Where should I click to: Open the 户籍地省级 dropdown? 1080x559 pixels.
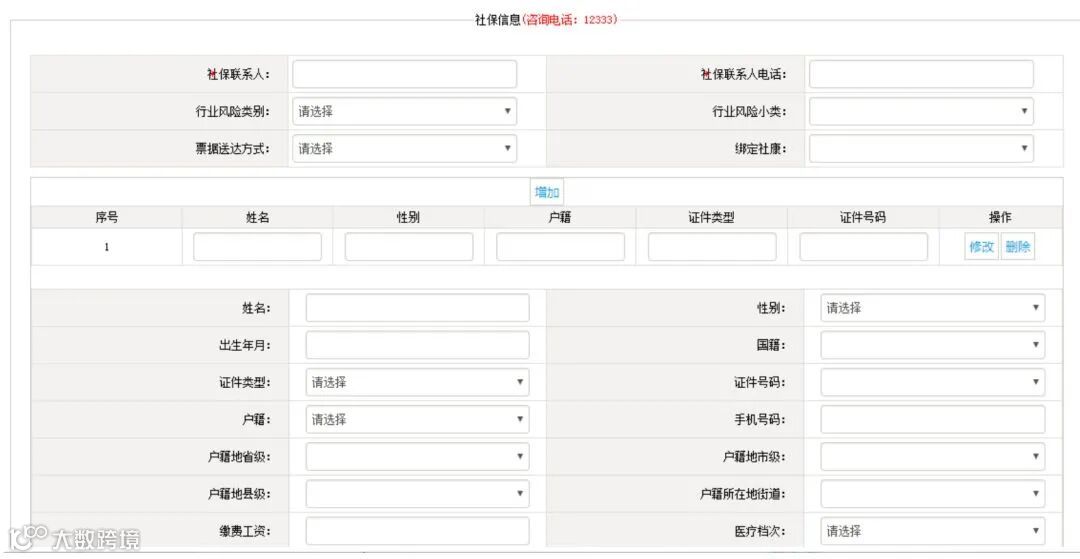pyautogui.click(x=417, y=457)
